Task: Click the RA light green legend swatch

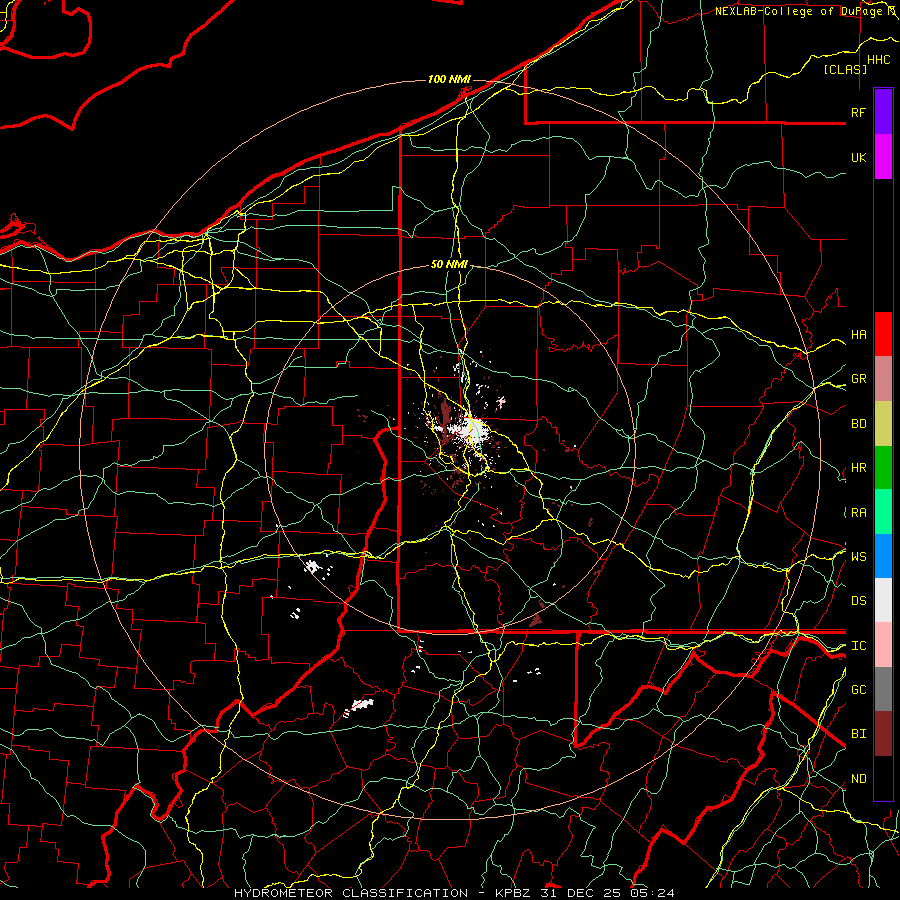Action: [883, 512]
